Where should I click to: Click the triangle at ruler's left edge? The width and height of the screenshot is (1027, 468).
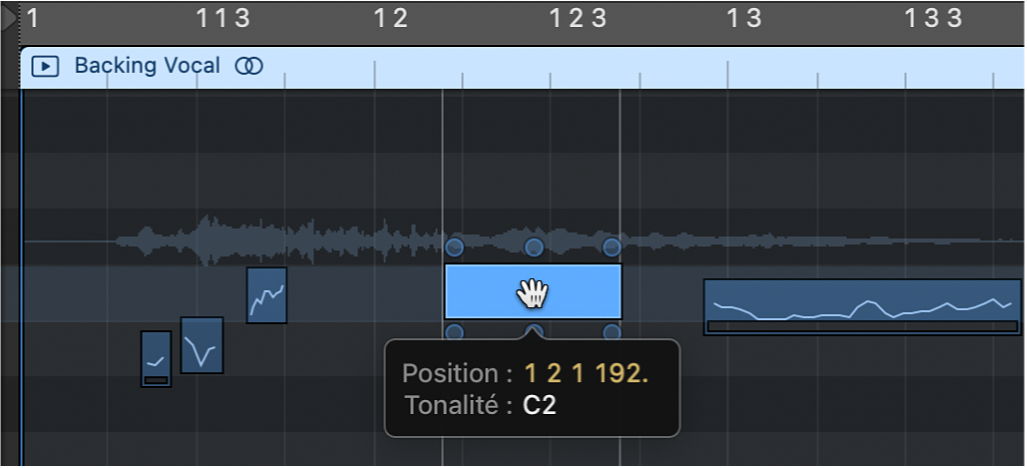tap(9, 18)
